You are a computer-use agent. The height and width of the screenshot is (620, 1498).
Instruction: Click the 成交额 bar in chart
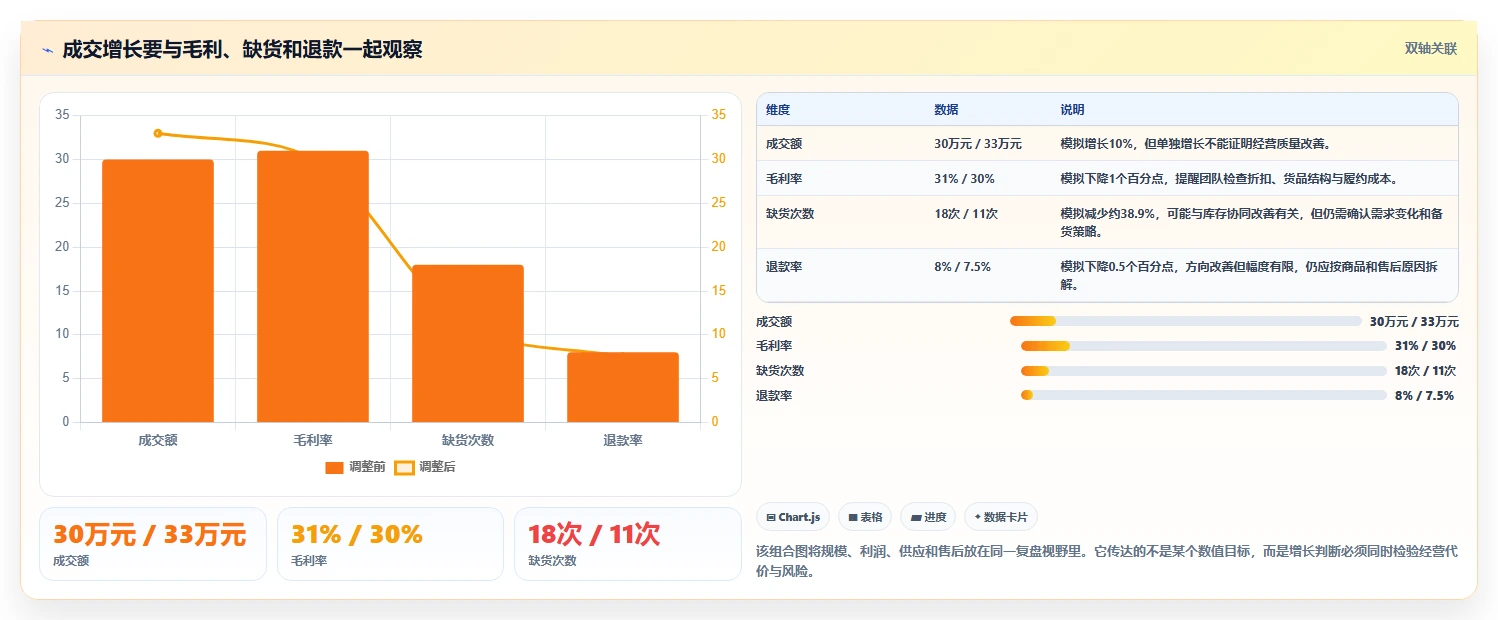(x=158, y=291)
